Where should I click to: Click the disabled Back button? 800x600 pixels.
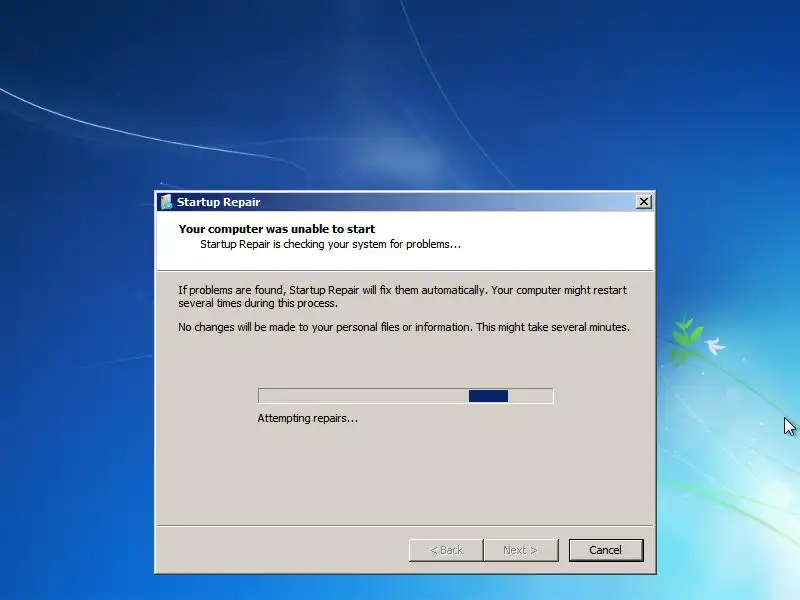[446, 550]
